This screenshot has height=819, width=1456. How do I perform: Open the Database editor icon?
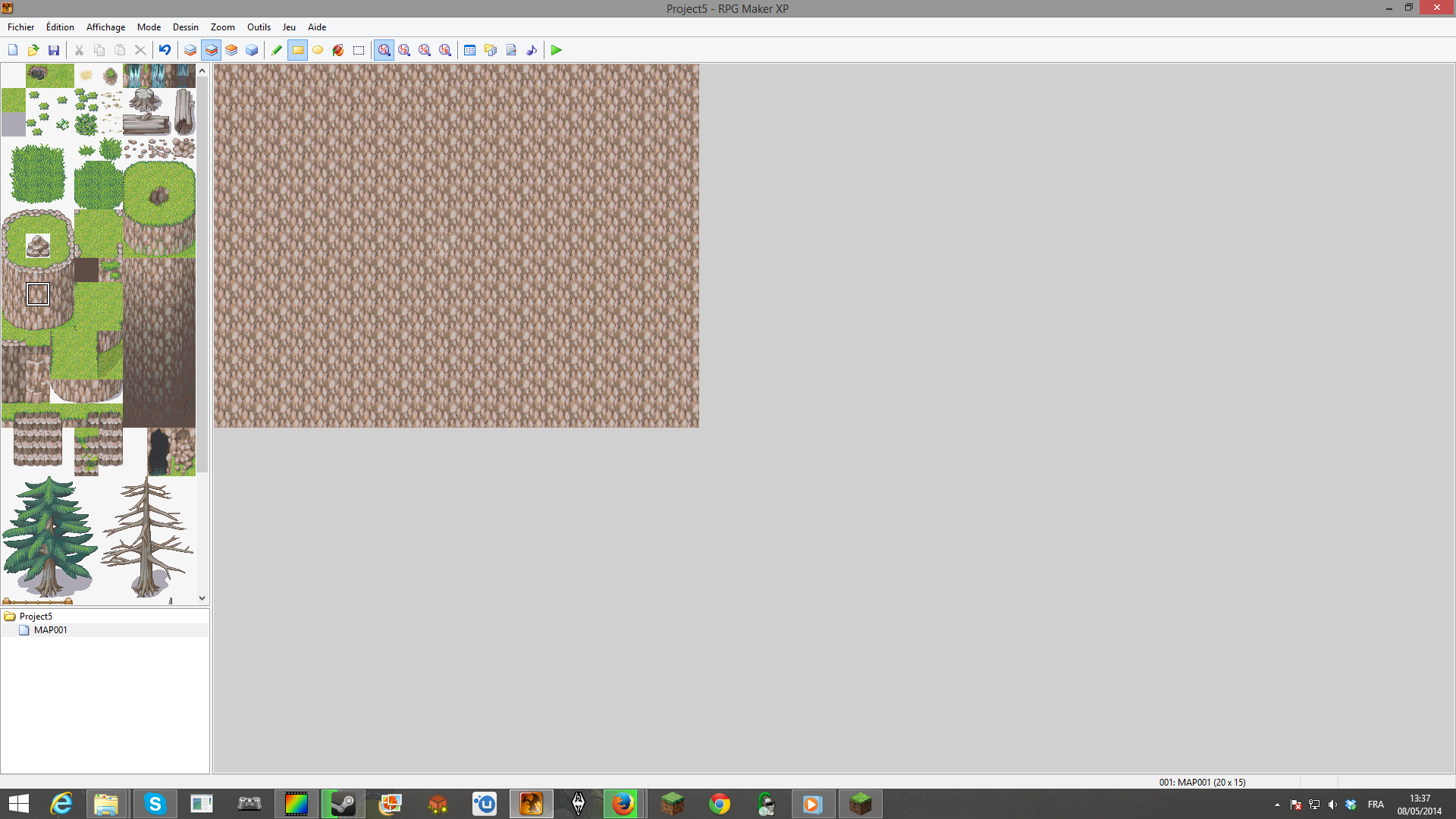pos(470,50)
